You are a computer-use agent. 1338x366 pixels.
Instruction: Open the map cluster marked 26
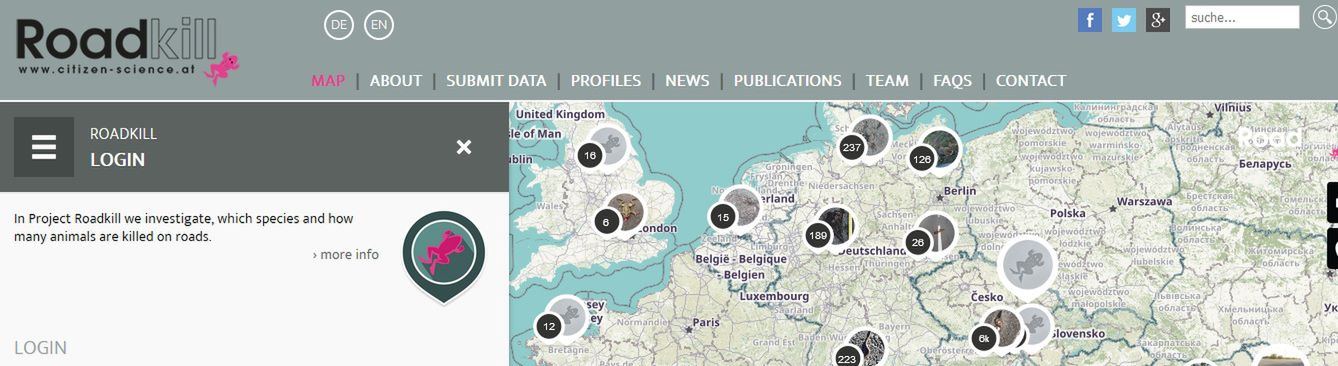[x=918, y=242]
